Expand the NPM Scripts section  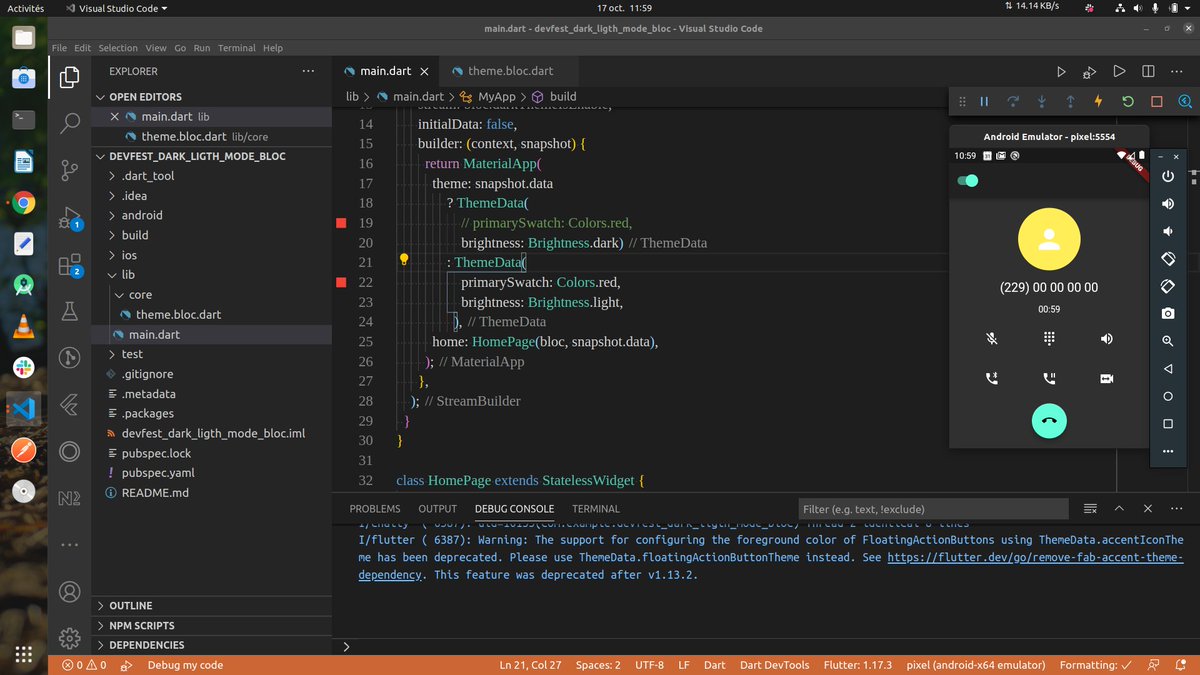tap(211, 625)
